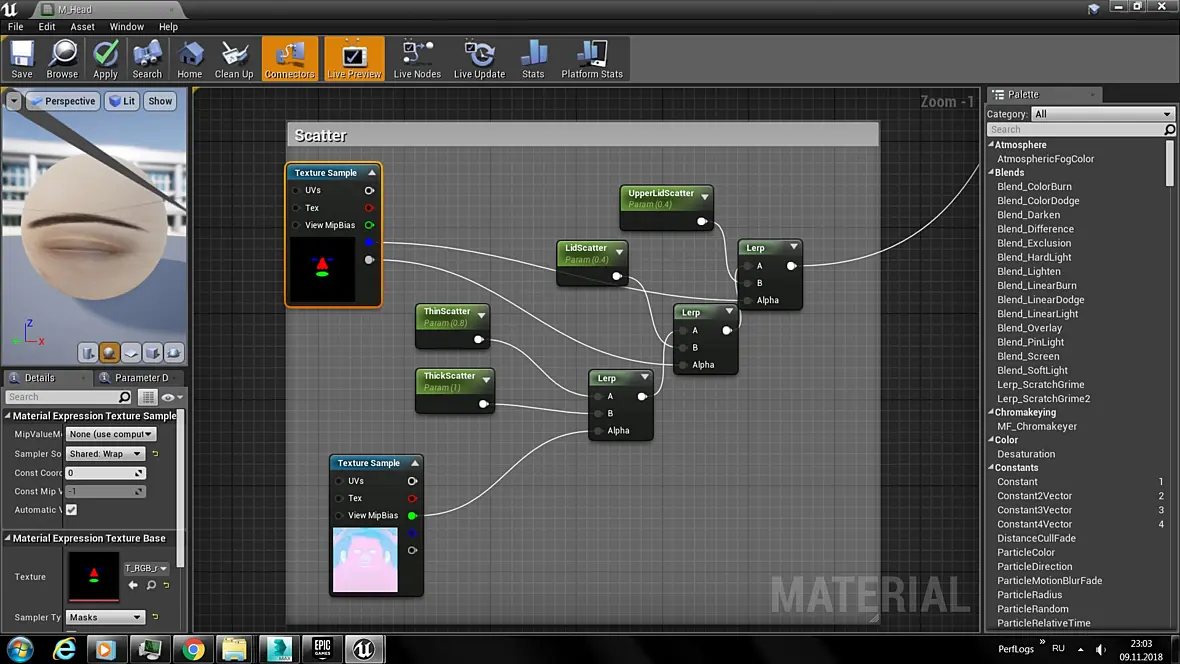Open Internet Explorer from the taskbar
1180x664 pixels.
click(64, 649)
